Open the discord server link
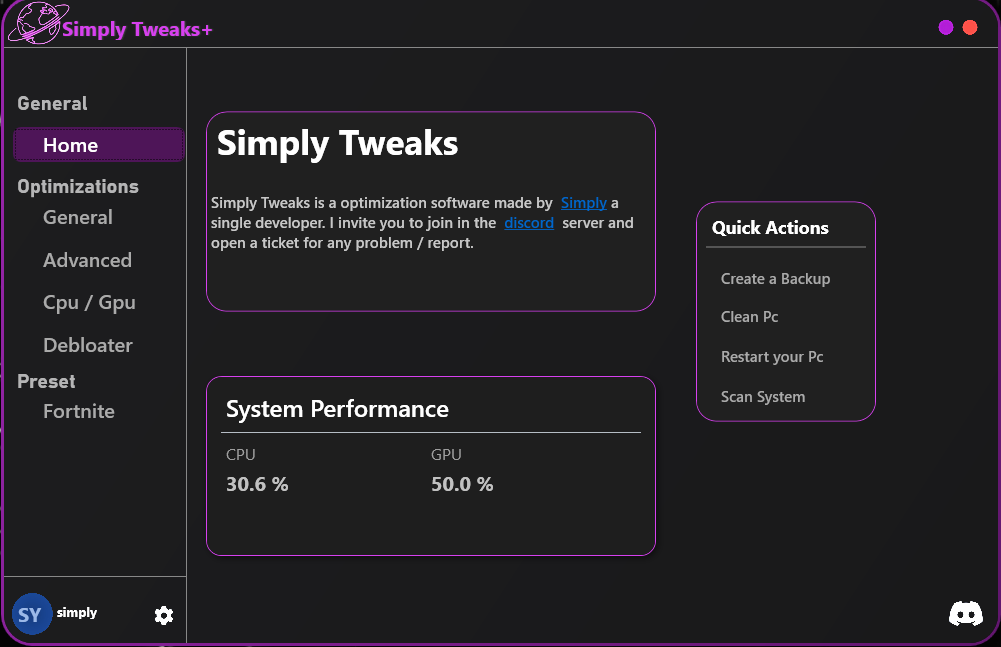The image size is (1001, 647). tap(529, 222)
